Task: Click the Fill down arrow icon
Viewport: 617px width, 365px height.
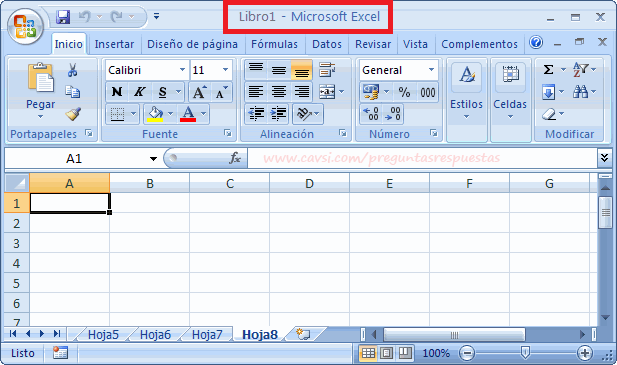Action: (x=549, y=92)
